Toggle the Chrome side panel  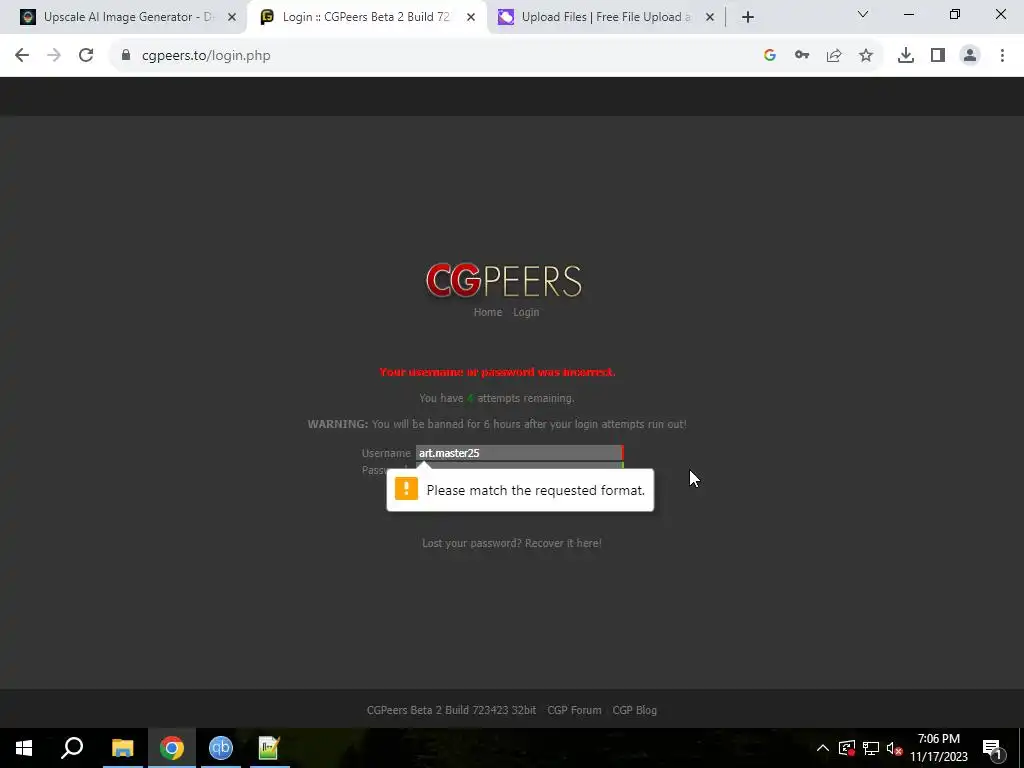click(938, 56)
